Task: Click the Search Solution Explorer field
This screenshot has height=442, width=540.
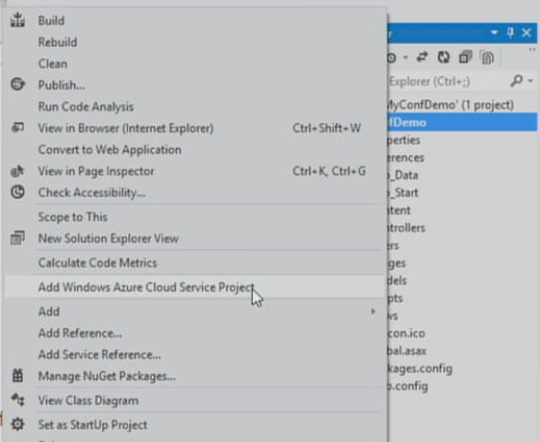Action: click(448, 82)
